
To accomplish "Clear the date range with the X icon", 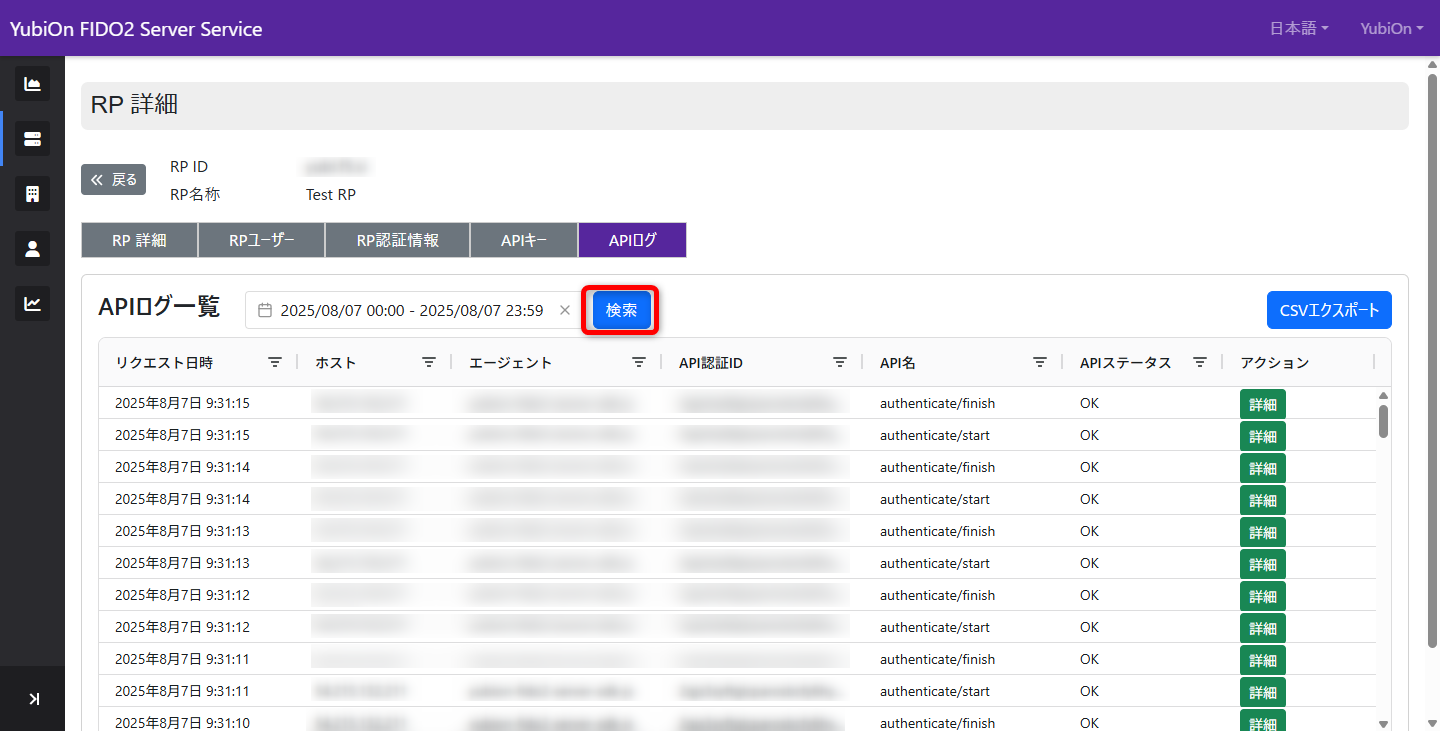I will click(565, 310).
